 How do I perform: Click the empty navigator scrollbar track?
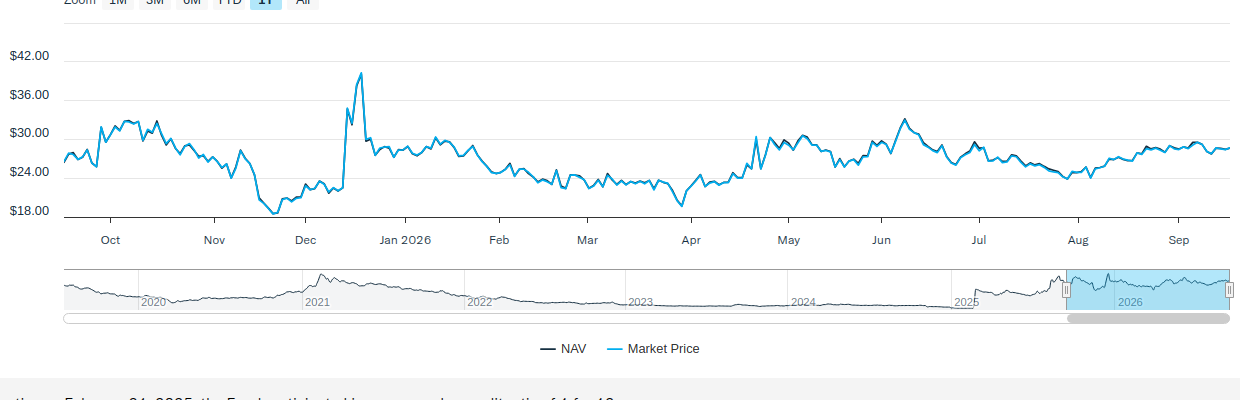click(565, 319)
